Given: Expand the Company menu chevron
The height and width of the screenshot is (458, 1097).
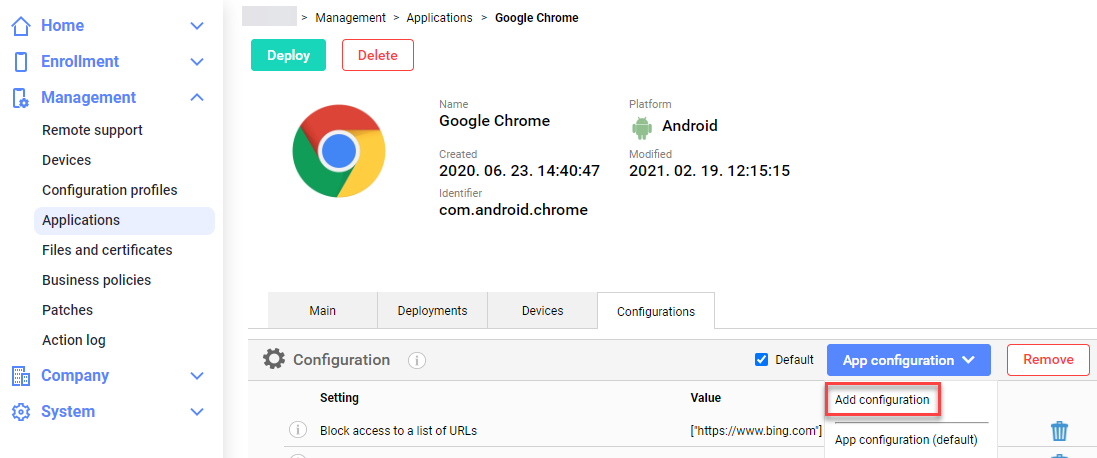Looking at the screenshot, I should pos(197,376).
